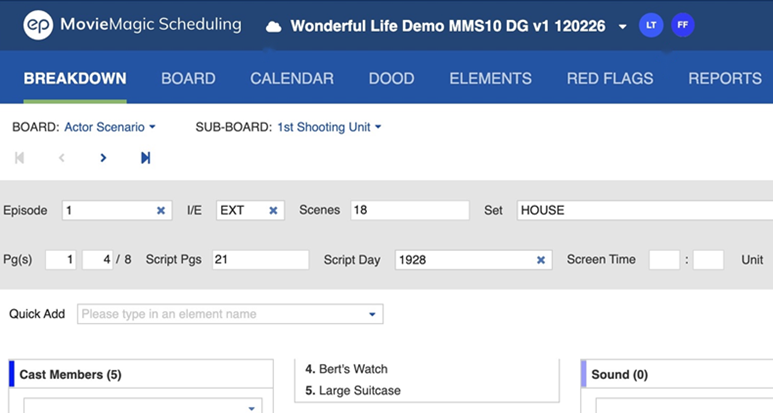Open the LT user avatar
This screenshot has height=413, width=773.
(651, 25)
